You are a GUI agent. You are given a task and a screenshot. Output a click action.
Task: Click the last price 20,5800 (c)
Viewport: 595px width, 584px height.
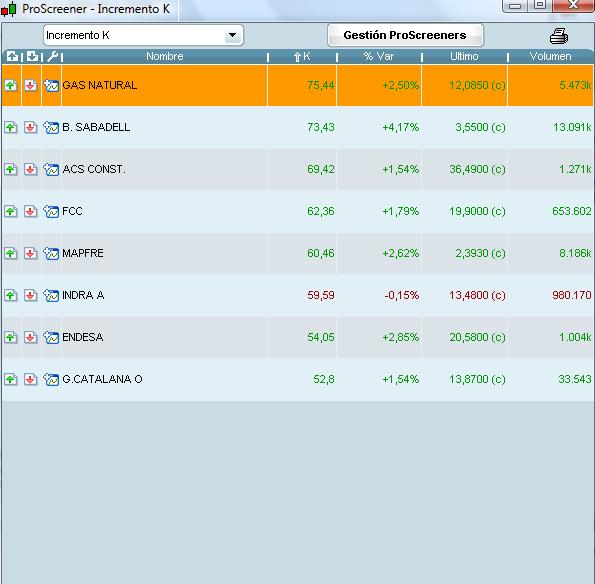(x=477, y=337)
